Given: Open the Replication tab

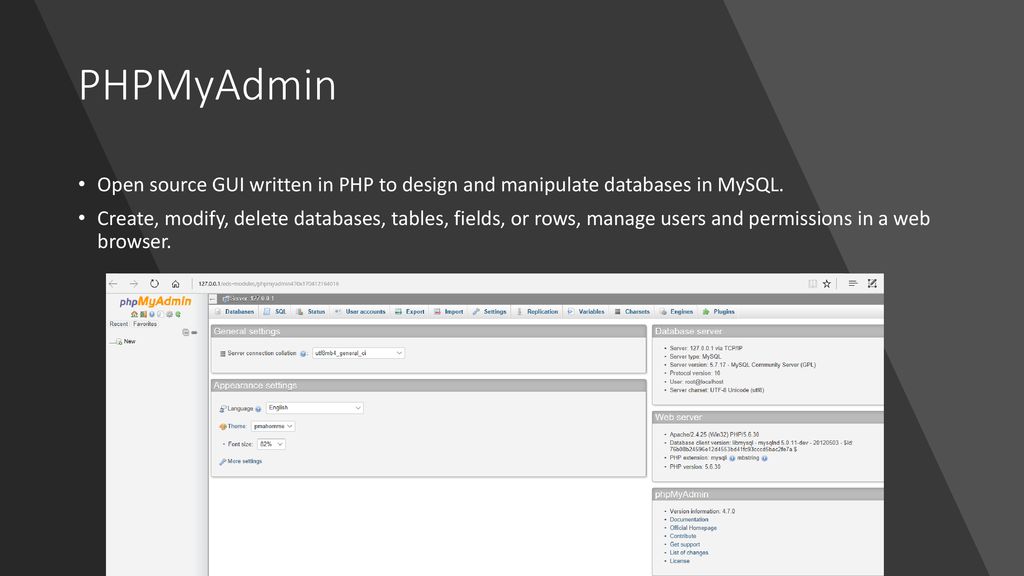Looking at the screenshot, I should tap(537, 312).
